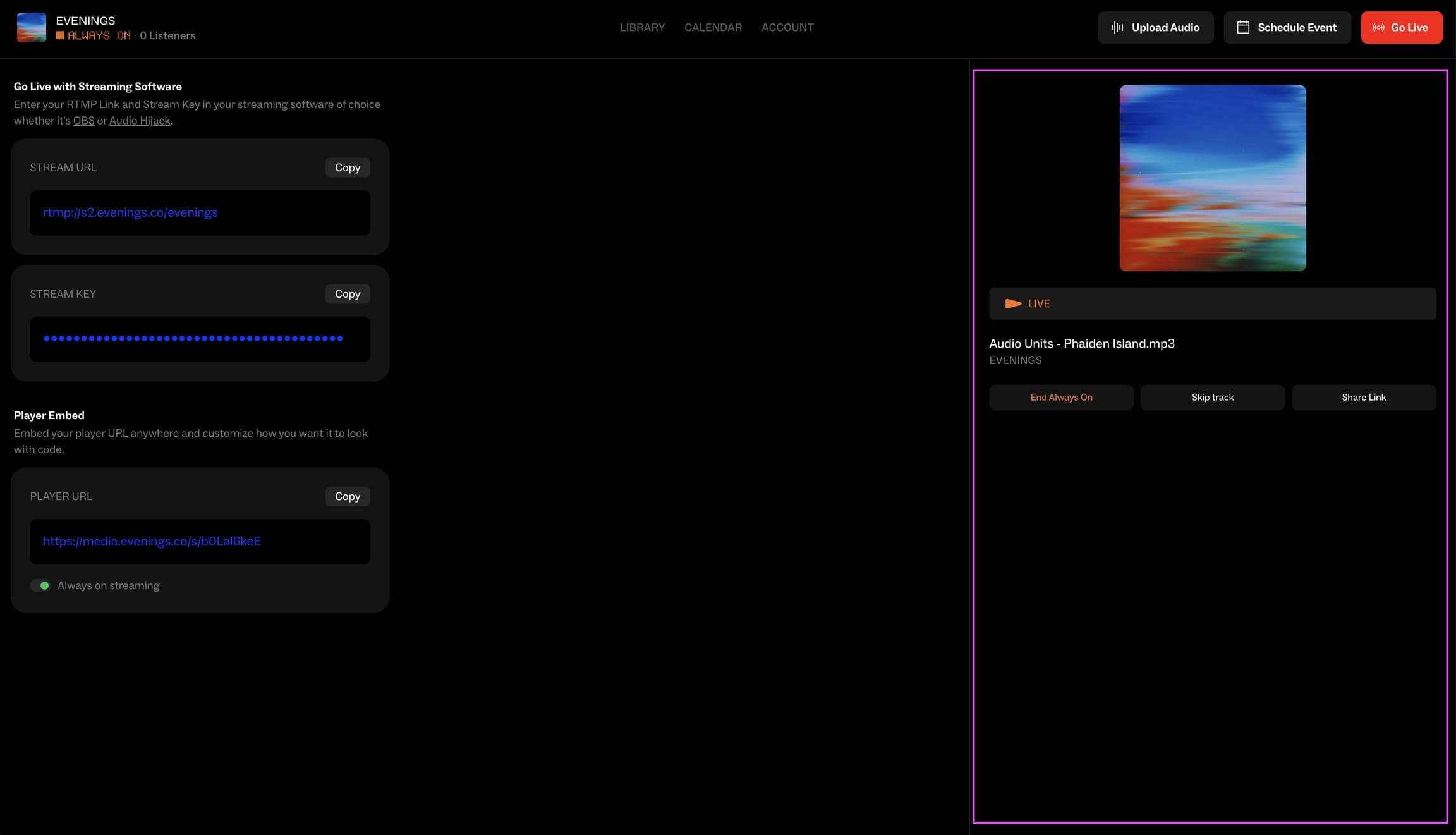Open the ACCOUNT tab

787,27
